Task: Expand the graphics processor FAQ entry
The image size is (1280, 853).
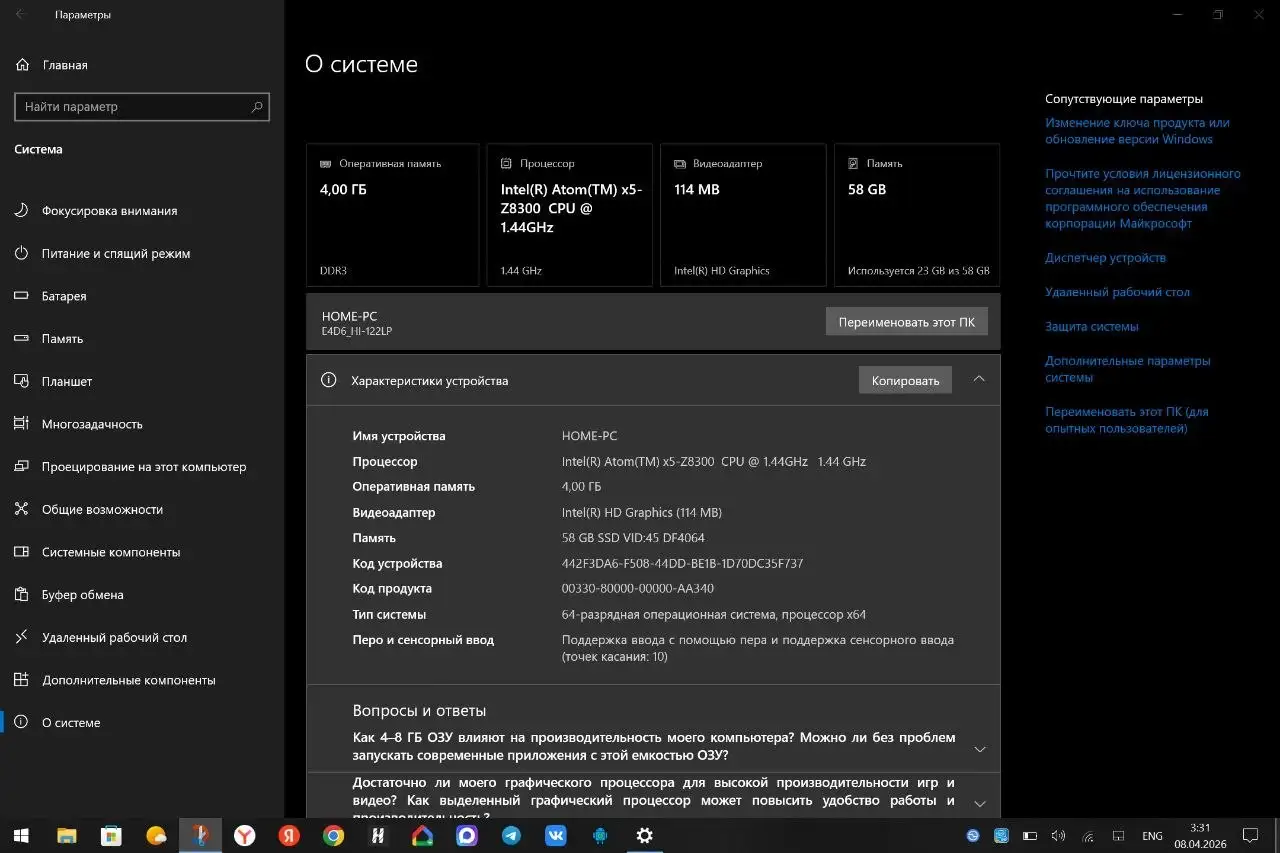Action: point(979,801)
